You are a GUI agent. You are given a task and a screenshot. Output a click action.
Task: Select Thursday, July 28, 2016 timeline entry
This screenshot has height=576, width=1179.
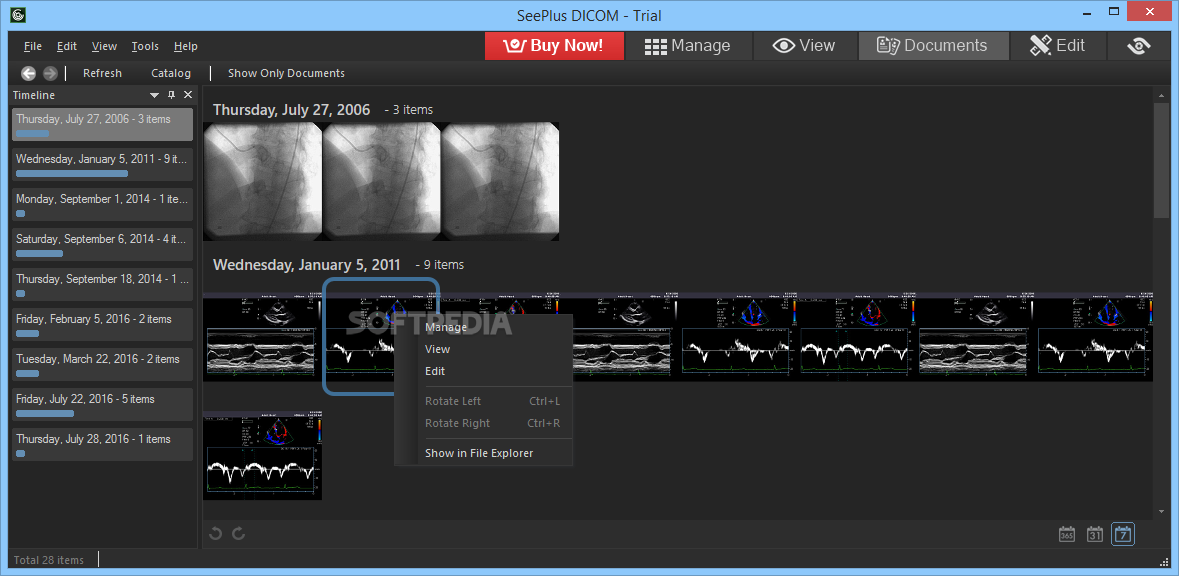pyautogui.click(x=102, y=444)
